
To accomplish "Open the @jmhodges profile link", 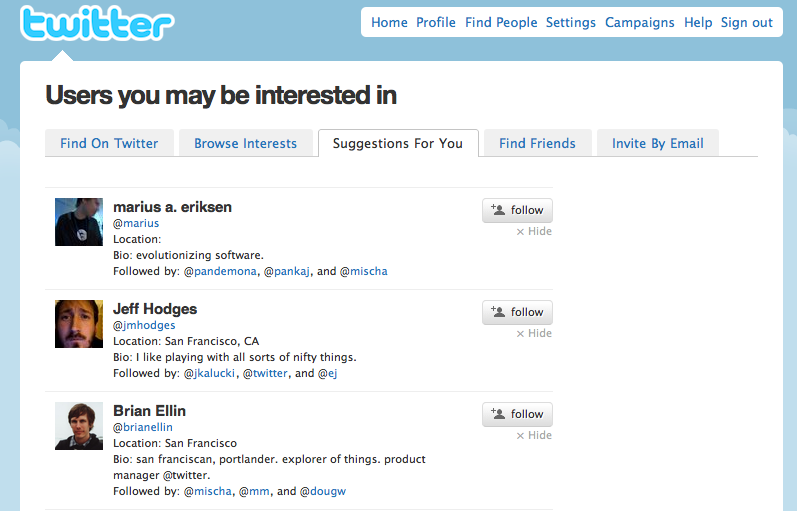I will click(x=144, y=325).
